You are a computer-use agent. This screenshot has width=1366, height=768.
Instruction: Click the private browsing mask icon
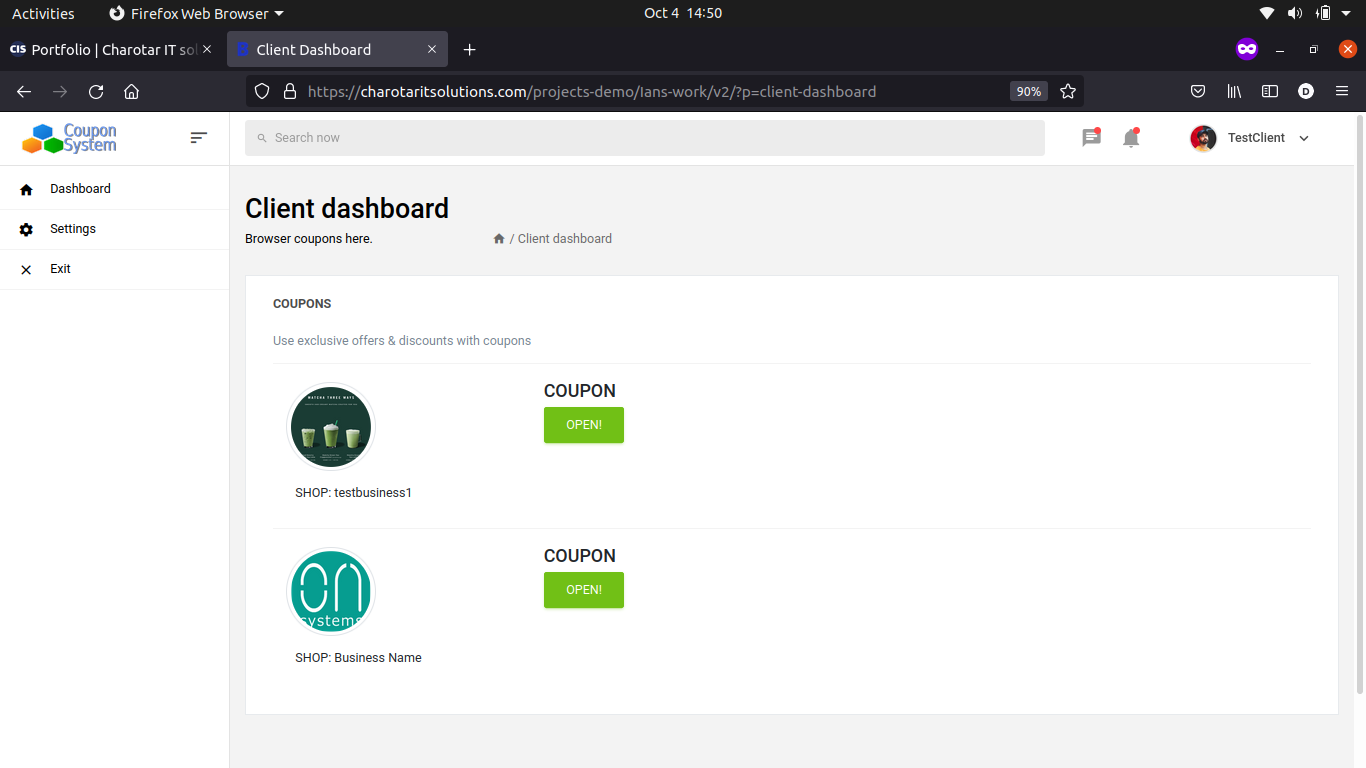(x=1246, y=49)
